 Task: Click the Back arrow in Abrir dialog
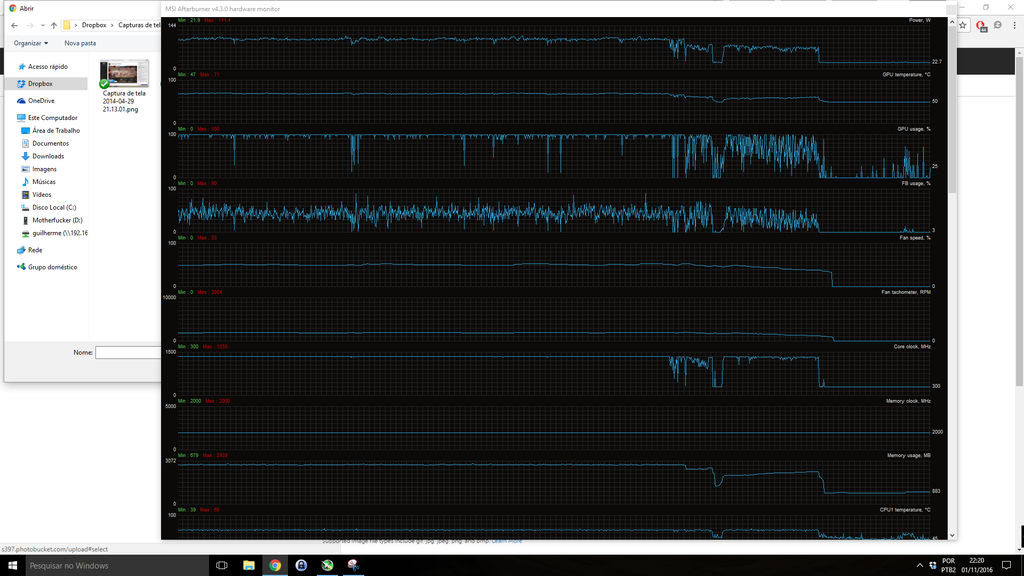(x=14, y=25)
